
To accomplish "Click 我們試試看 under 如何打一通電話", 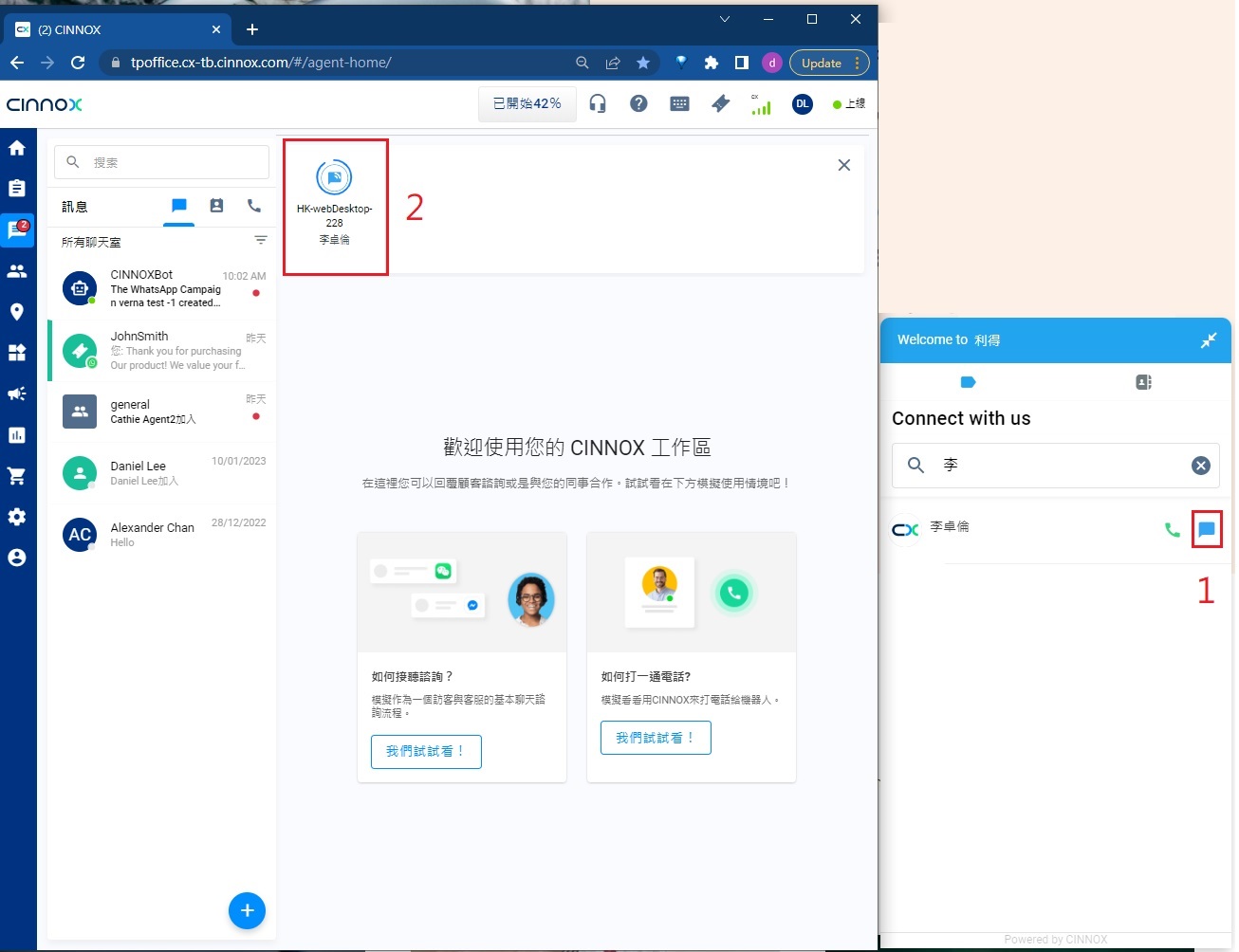I will pos(655,737).
